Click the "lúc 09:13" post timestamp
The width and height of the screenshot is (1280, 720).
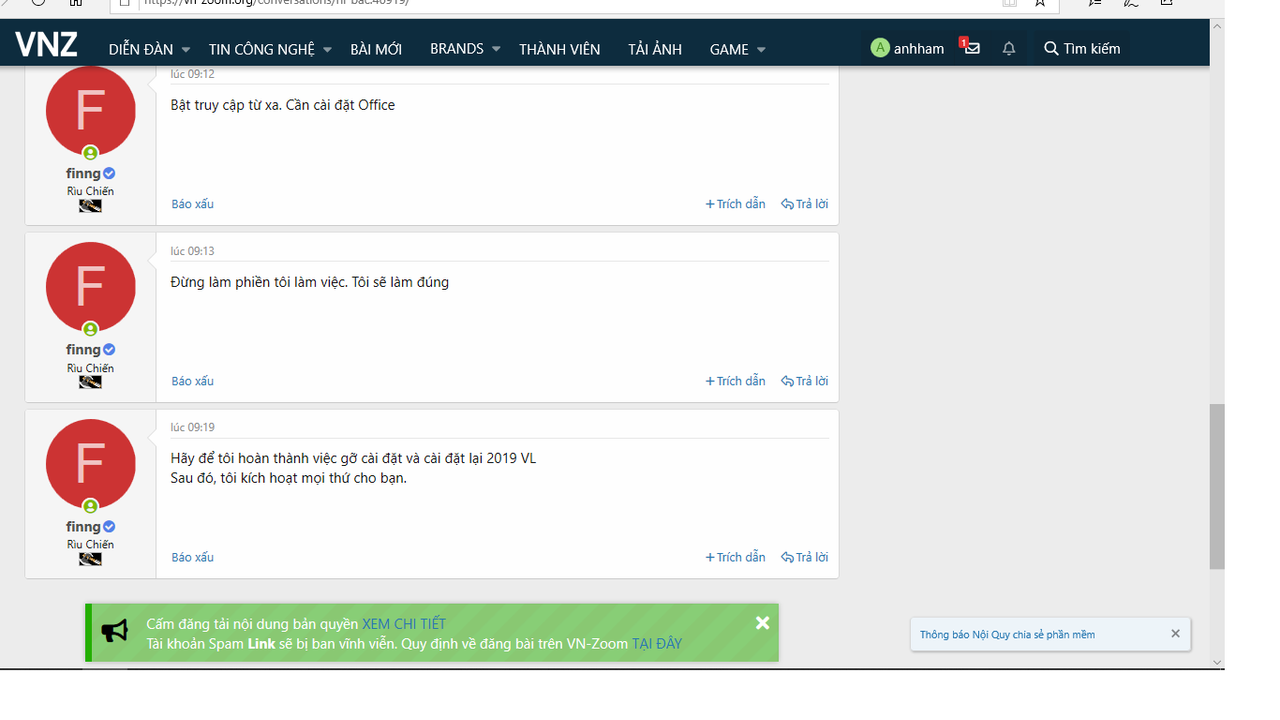pyautogui.click(x=192, y=251)
